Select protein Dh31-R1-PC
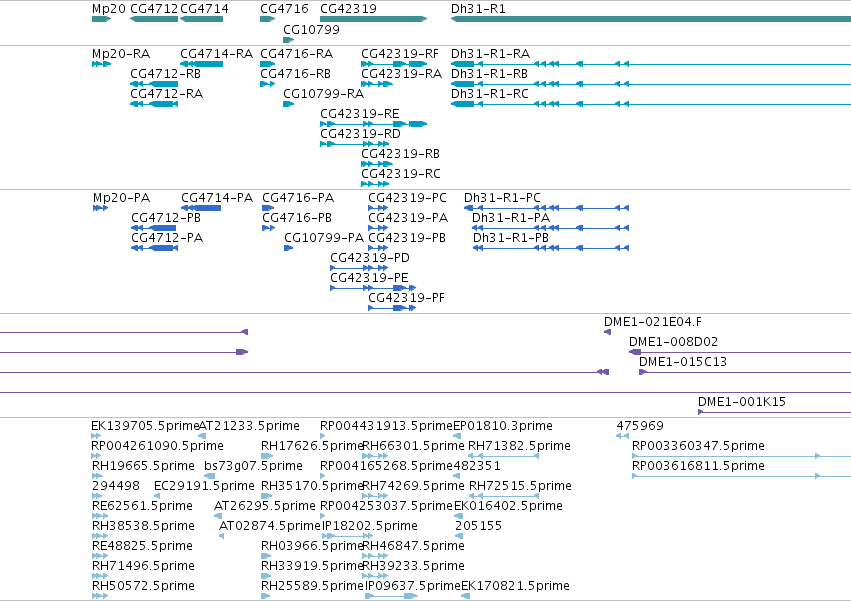This screenshot has width=851, height=601. tap(502, 198)
